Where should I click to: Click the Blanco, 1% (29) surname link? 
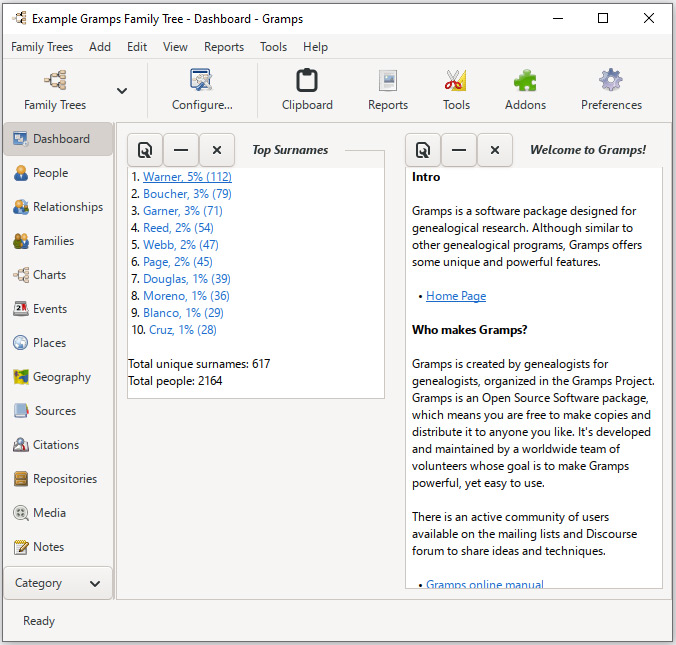(x=183, y=313)
